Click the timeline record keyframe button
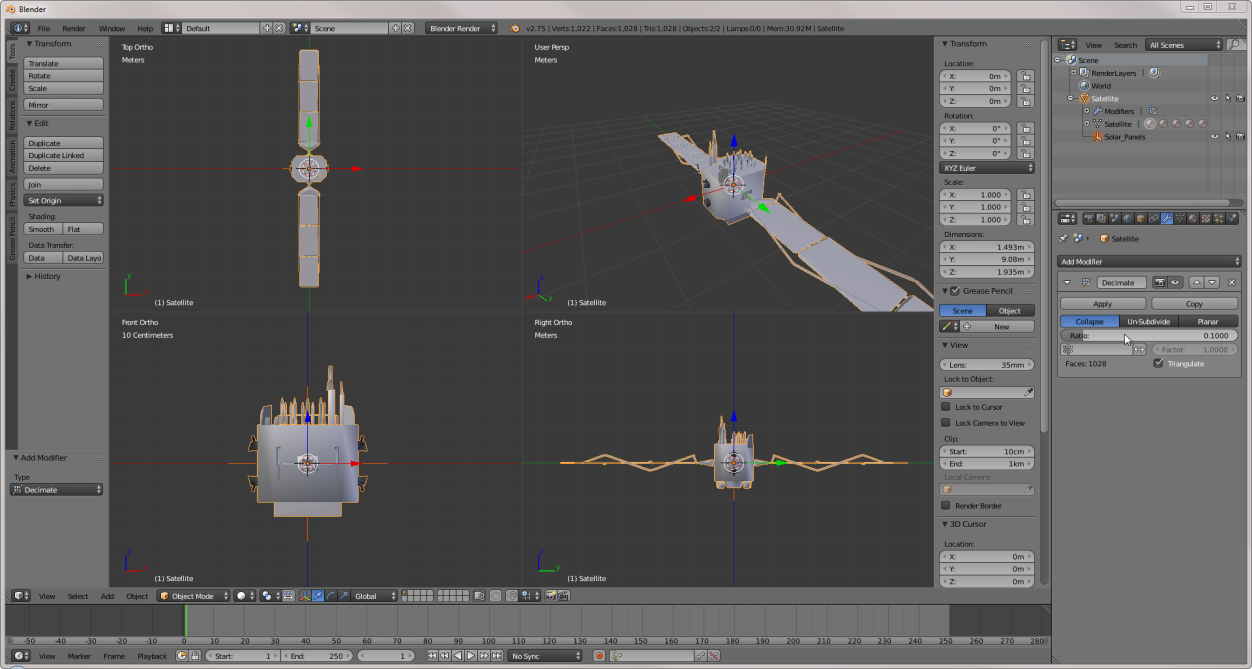 click(599, 656)
